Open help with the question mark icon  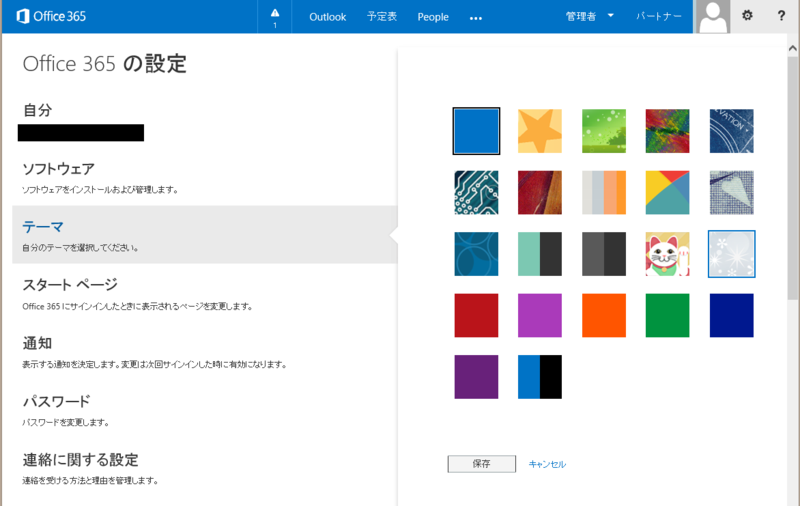(781, 16)
